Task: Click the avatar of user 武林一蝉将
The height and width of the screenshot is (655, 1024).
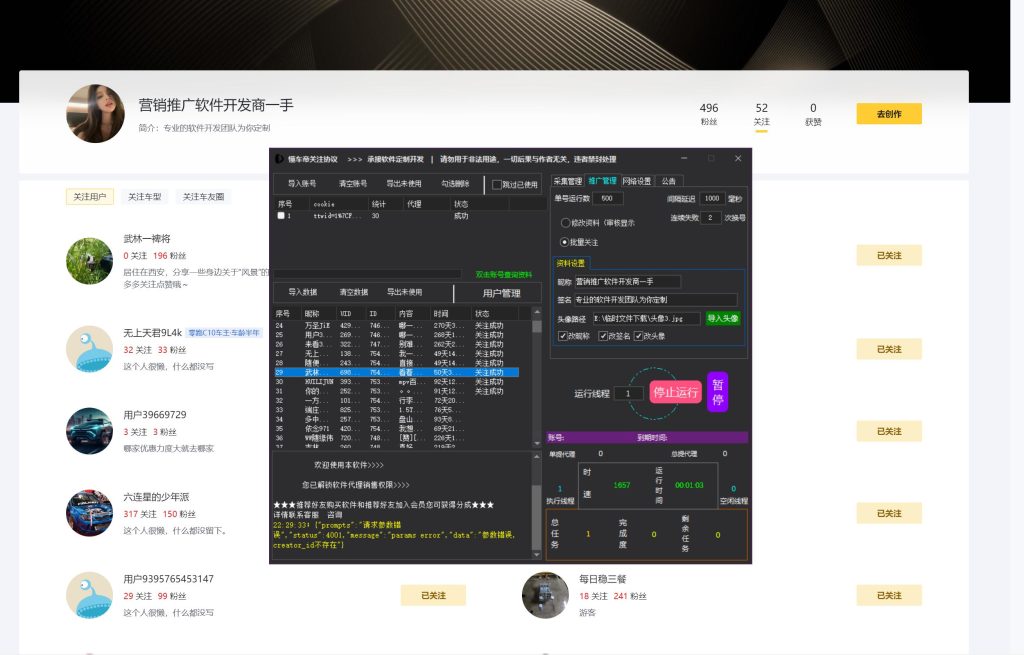Action: coord(89,261)
